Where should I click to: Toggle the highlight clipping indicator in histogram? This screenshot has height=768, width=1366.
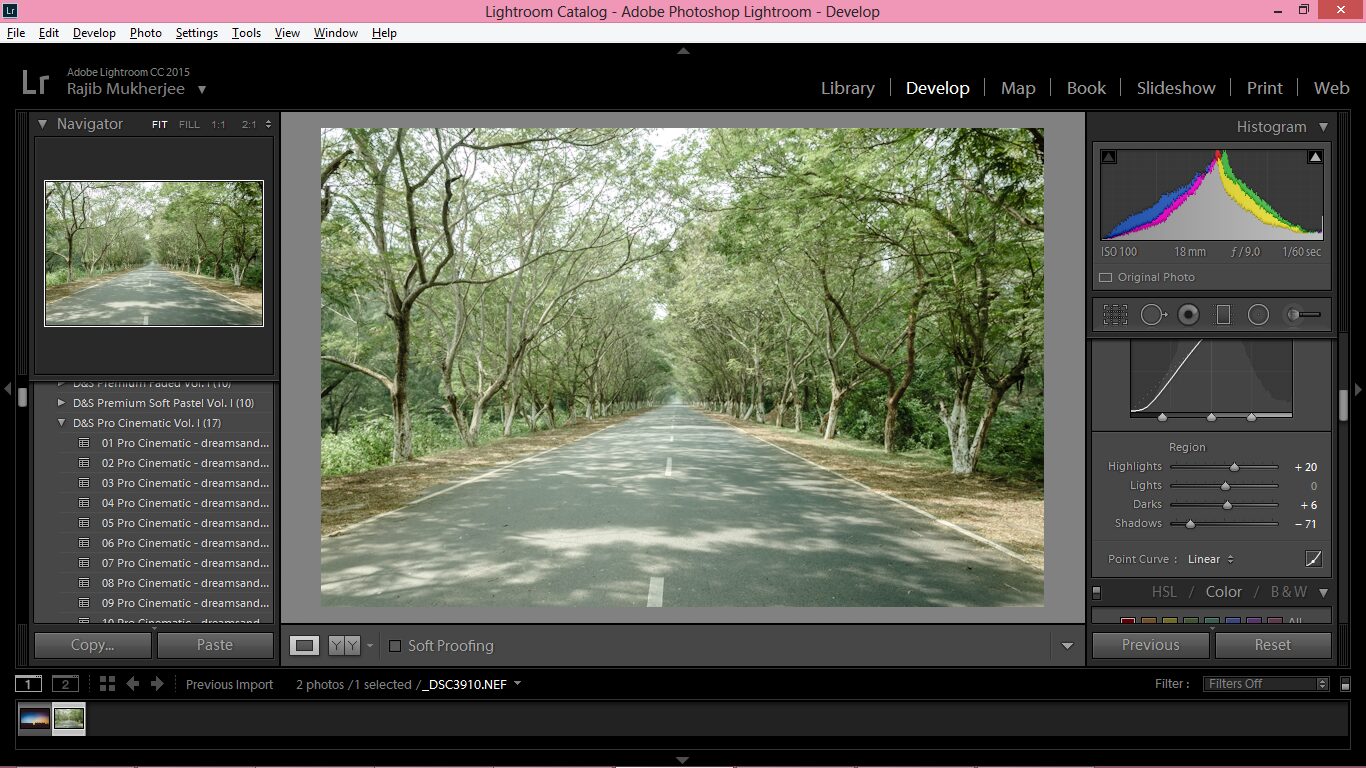click(1315, 157)
